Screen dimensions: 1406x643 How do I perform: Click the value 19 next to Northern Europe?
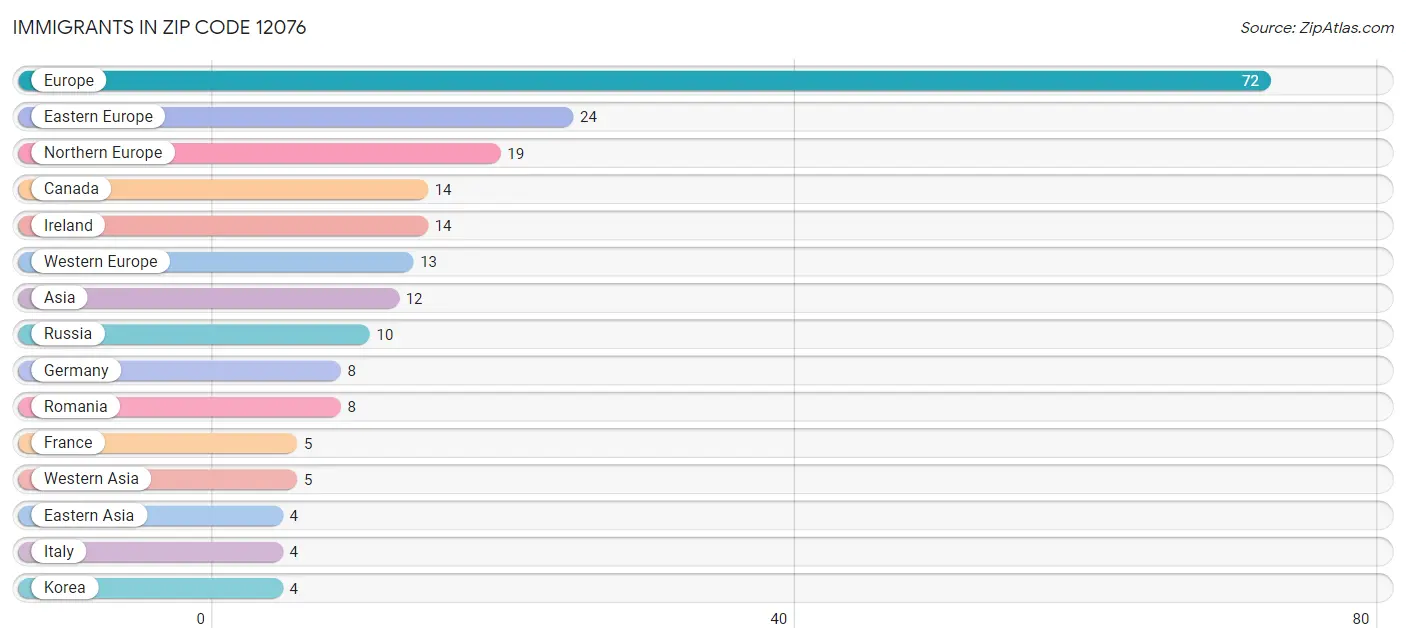515,154
